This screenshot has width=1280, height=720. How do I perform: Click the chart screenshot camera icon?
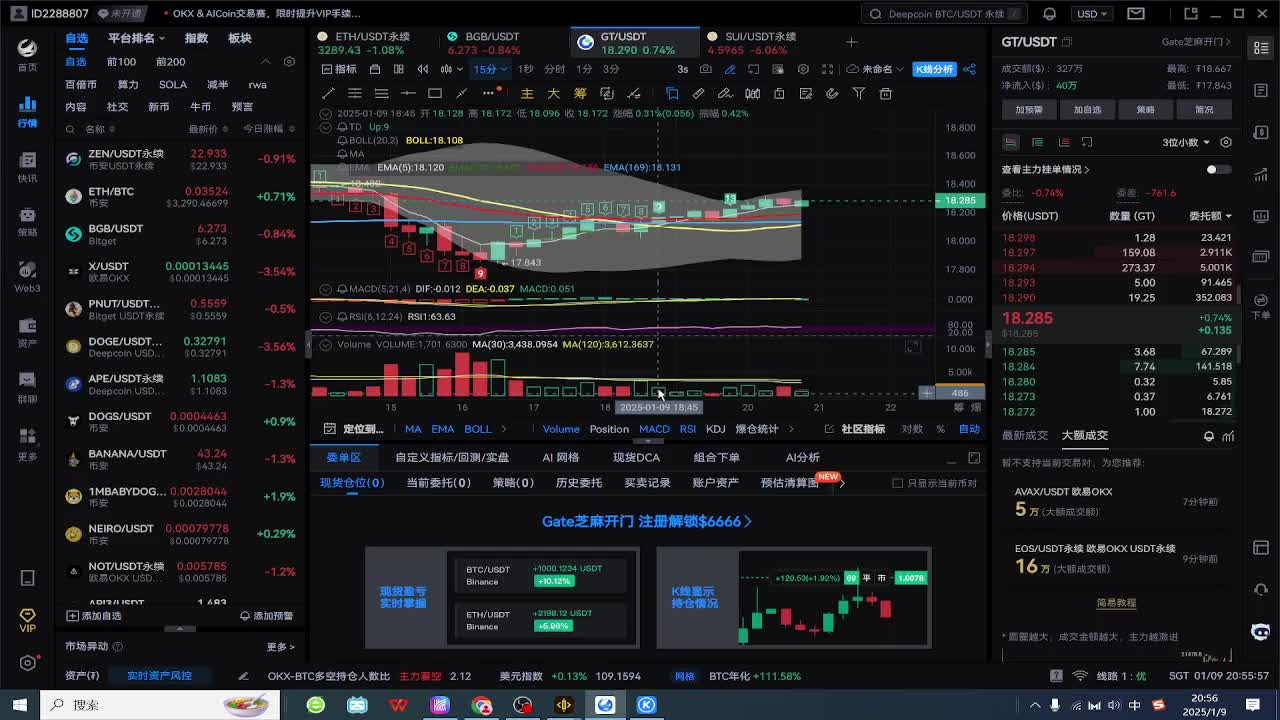tap(706, 69)
